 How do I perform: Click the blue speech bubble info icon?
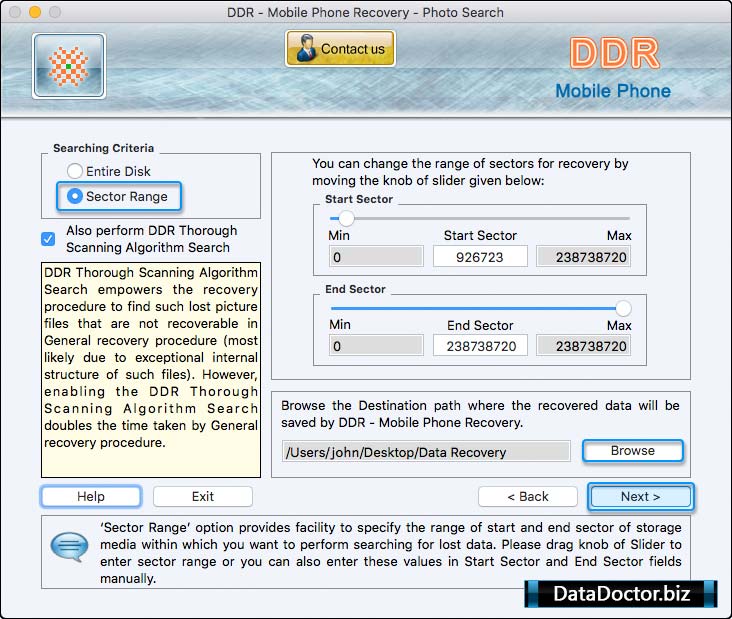pos(69,546)
